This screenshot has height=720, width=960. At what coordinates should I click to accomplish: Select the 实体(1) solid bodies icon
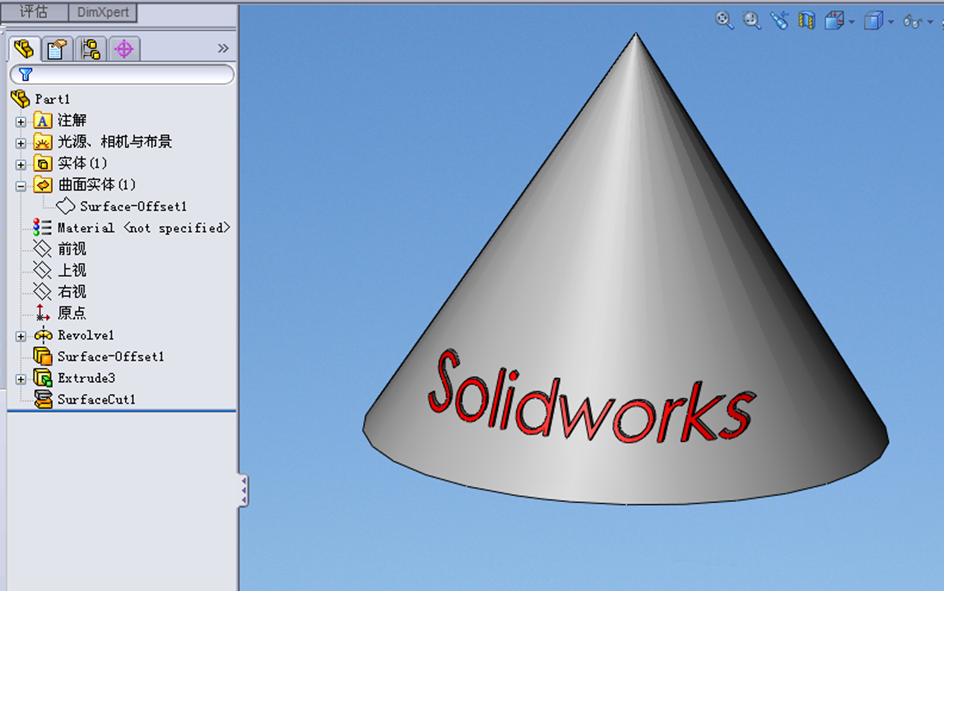42,163
